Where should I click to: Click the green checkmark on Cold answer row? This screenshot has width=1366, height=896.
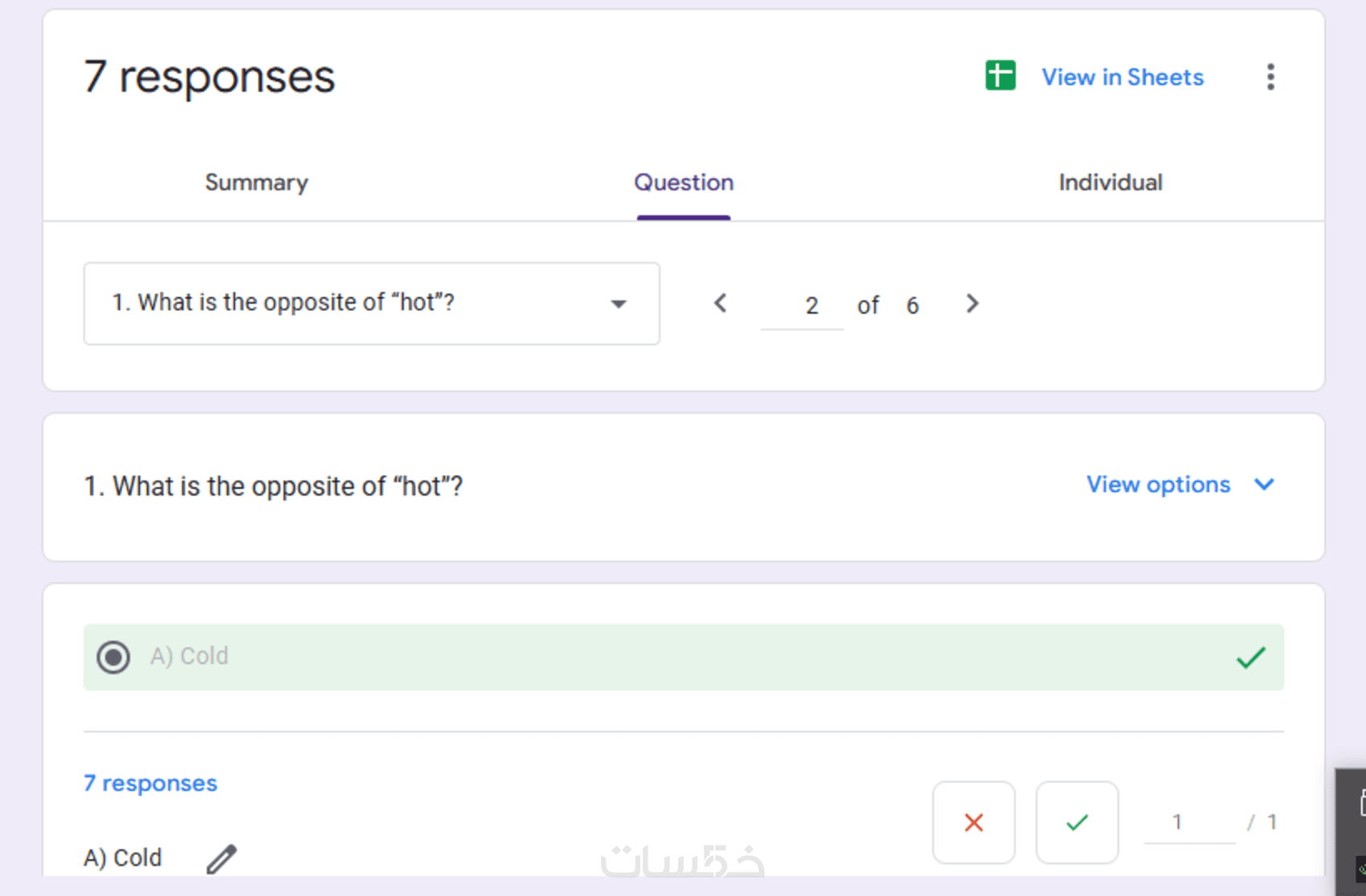click(1251, 658)
